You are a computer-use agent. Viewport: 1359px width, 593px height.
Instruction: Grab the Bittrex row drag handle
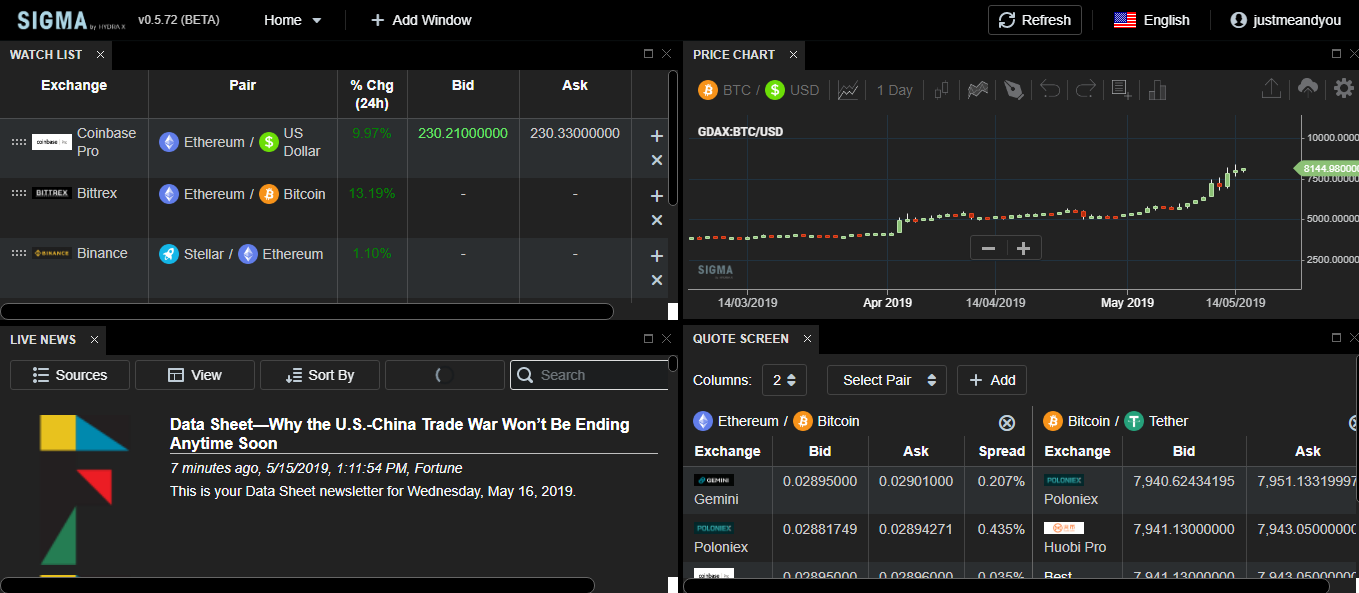pyautogui.click(x=18, y=193)
